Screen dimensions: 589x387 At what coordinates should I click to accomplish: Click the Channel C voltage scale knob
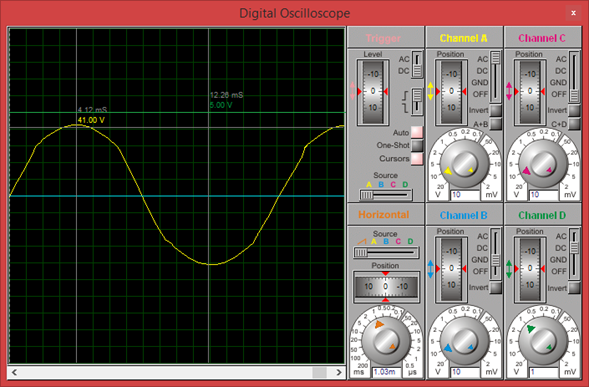pyautogui.click(x=543, y=164)
